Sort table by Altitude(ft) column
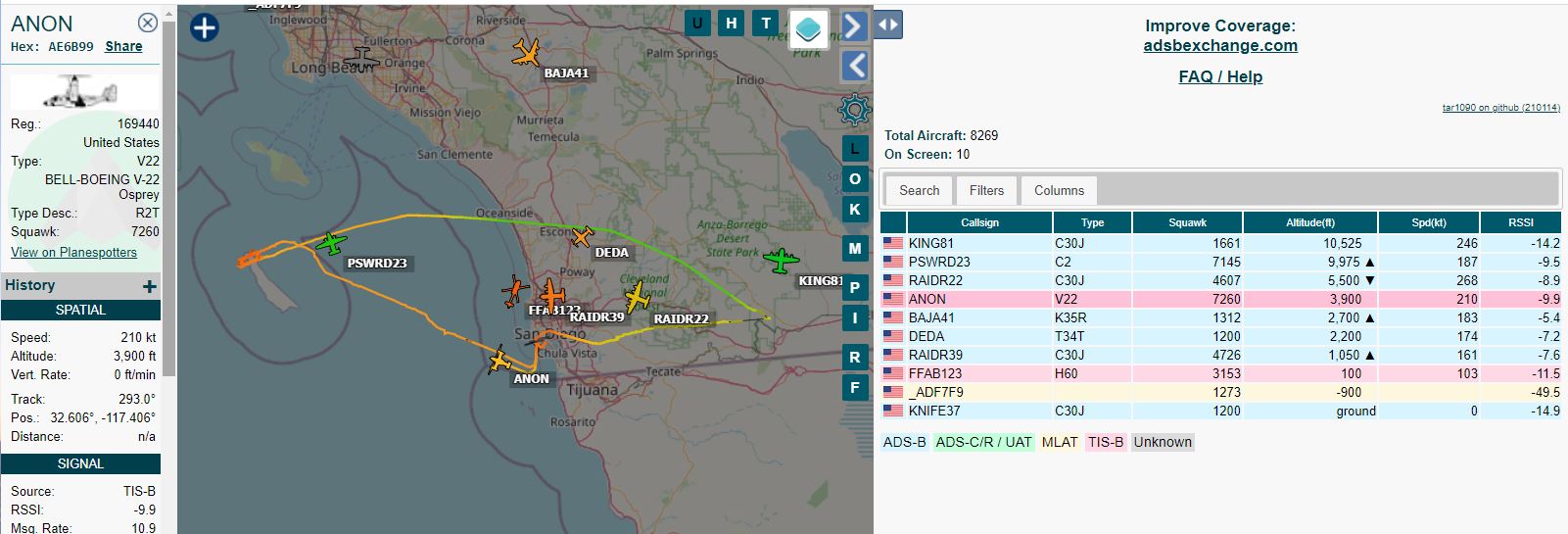This screenshot has height=534, width=1568. [x=1310, y=222]
